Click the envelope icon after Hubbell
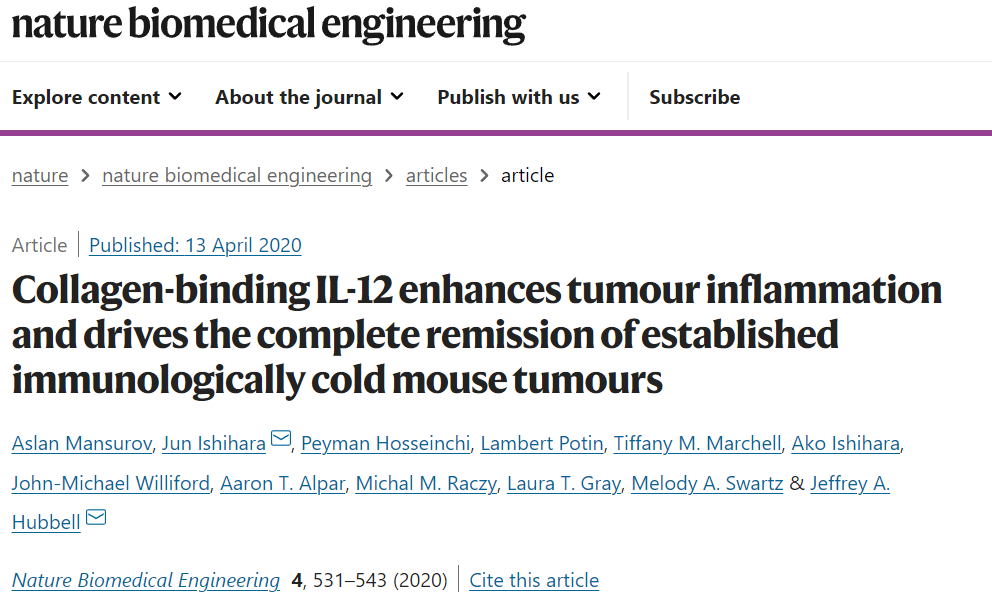Viewport: 992px width, 604px height. pyautogui.click(x=96, y=517)
